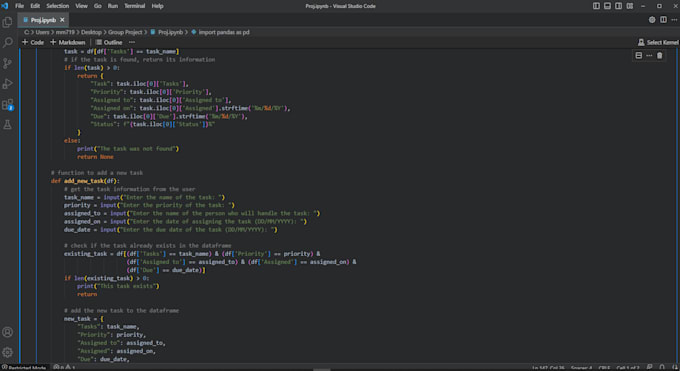Open the Testing flask view

pyautogui.click(x=7, y=125)
